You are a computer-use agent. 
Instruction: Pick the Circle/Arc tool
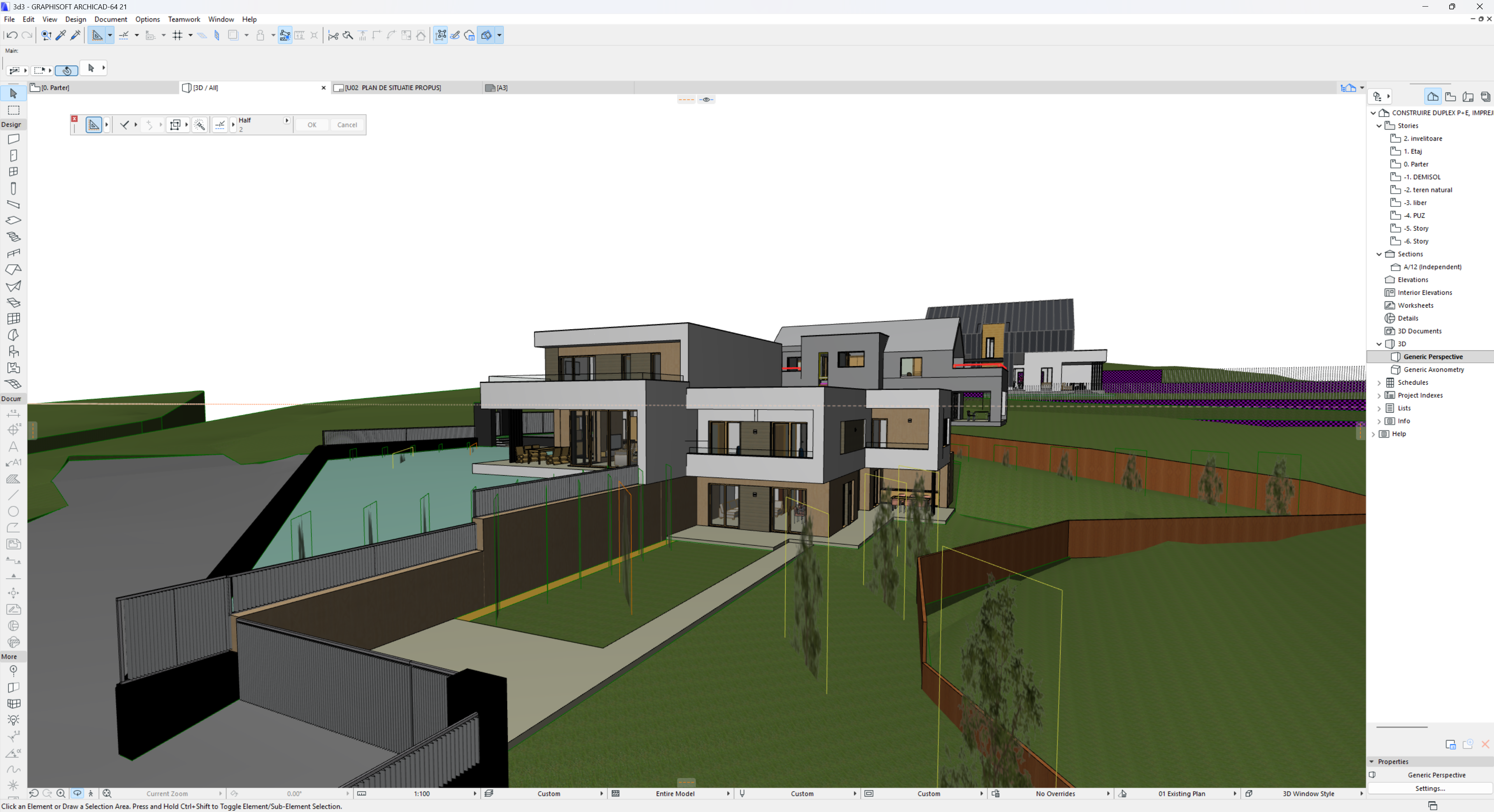coord(13,511)
